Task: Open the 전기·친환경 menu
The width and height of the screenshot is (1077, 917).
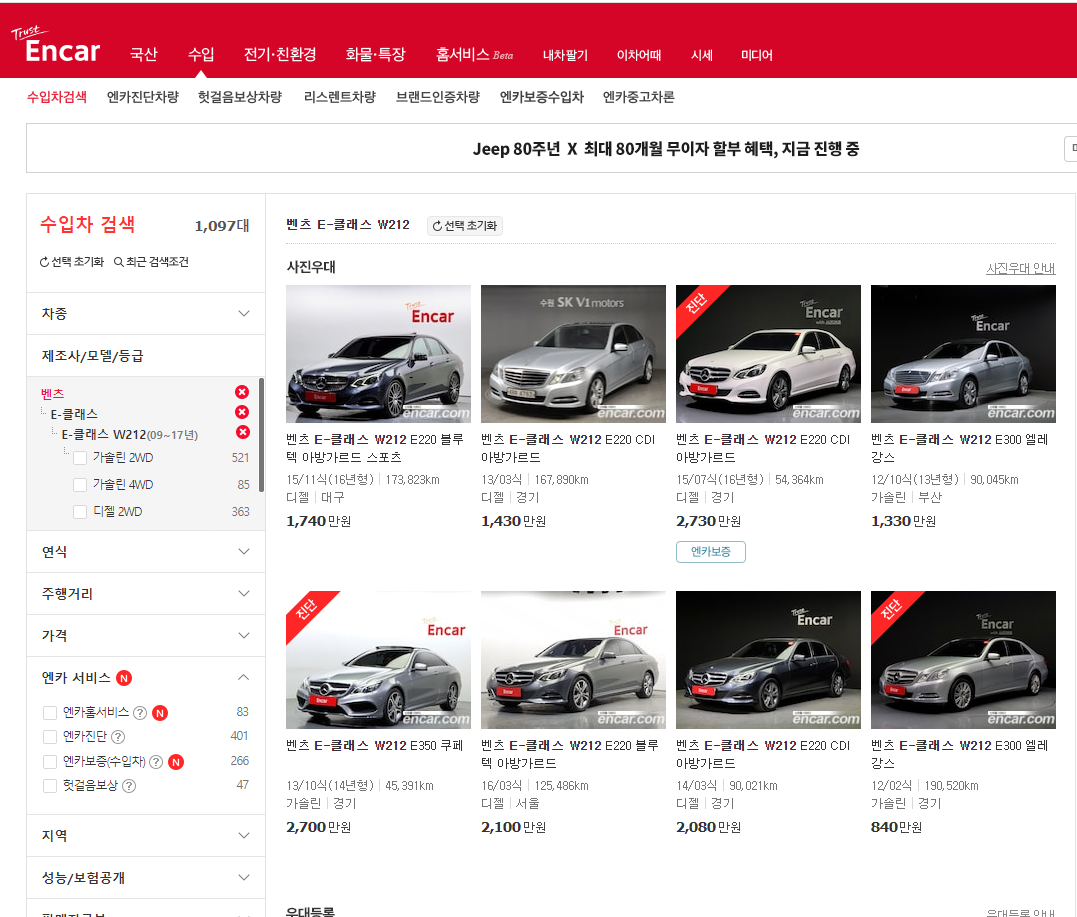Action: (280, 54)
